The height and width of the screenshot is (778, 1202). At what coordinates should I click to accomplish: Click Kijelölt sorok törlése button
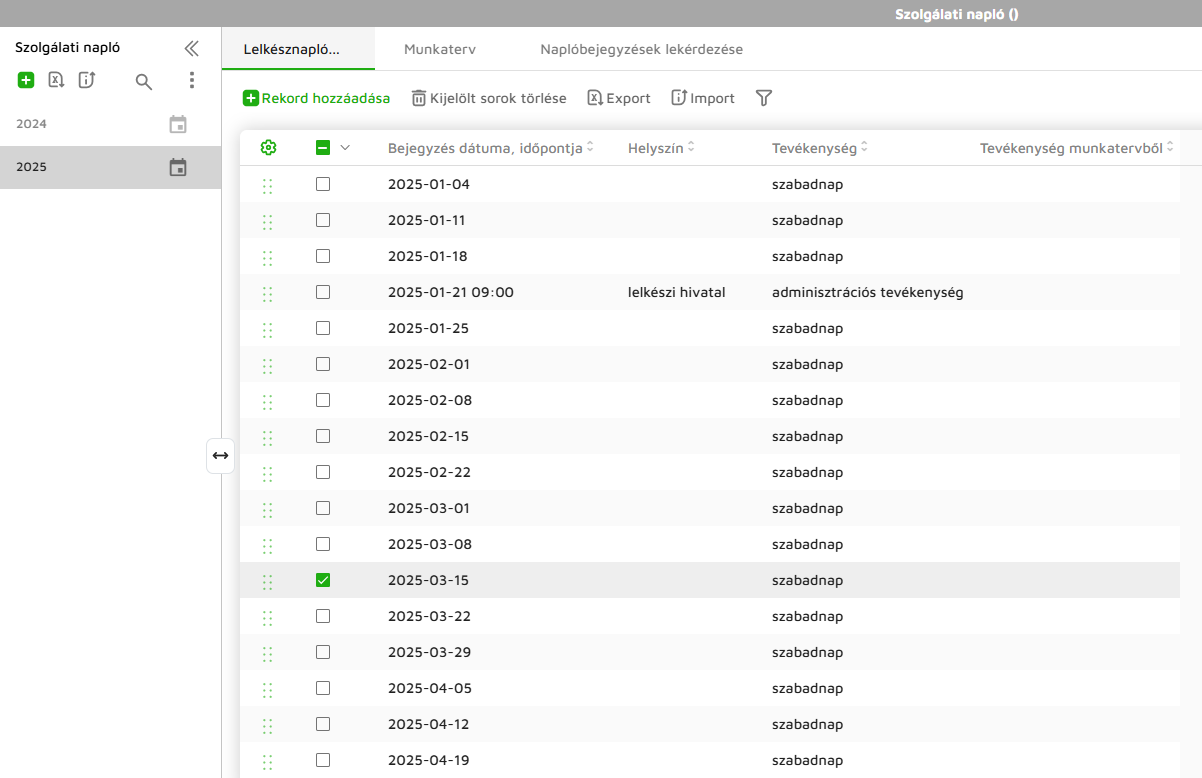tap(489, 98)
